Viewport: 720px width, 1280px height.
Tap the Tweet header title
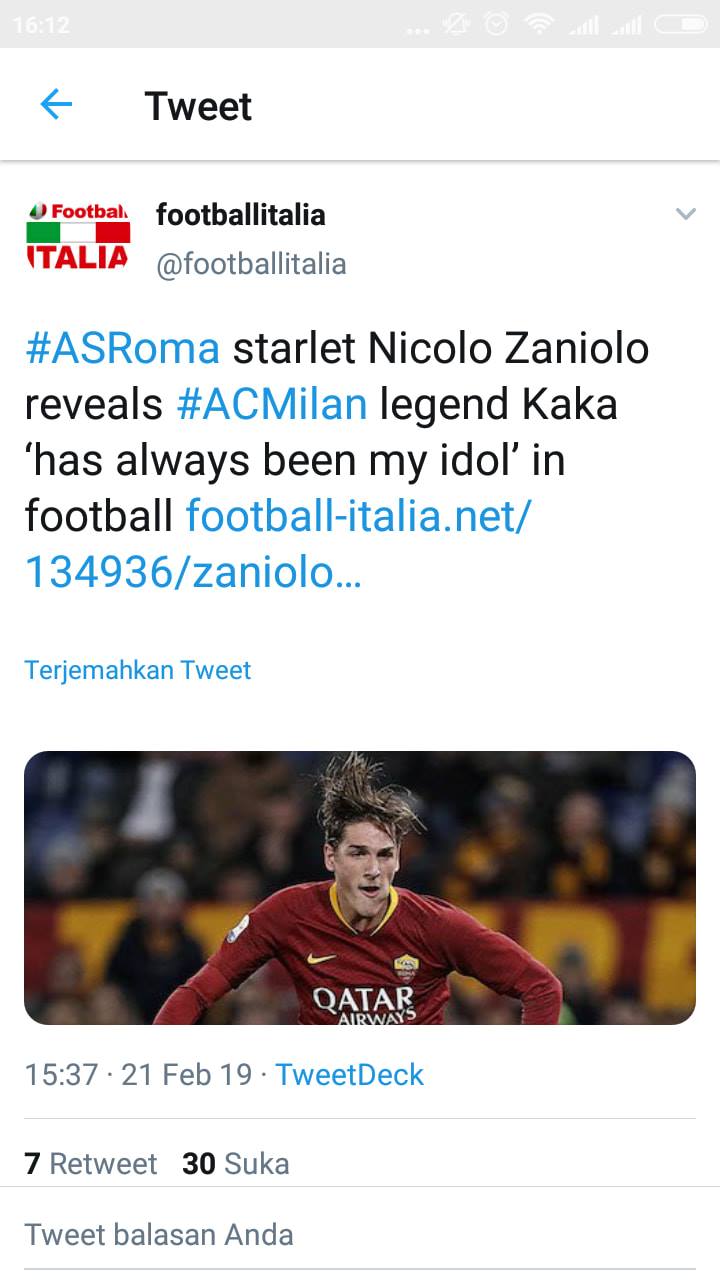pyautogui.click(x=198, y=105)
